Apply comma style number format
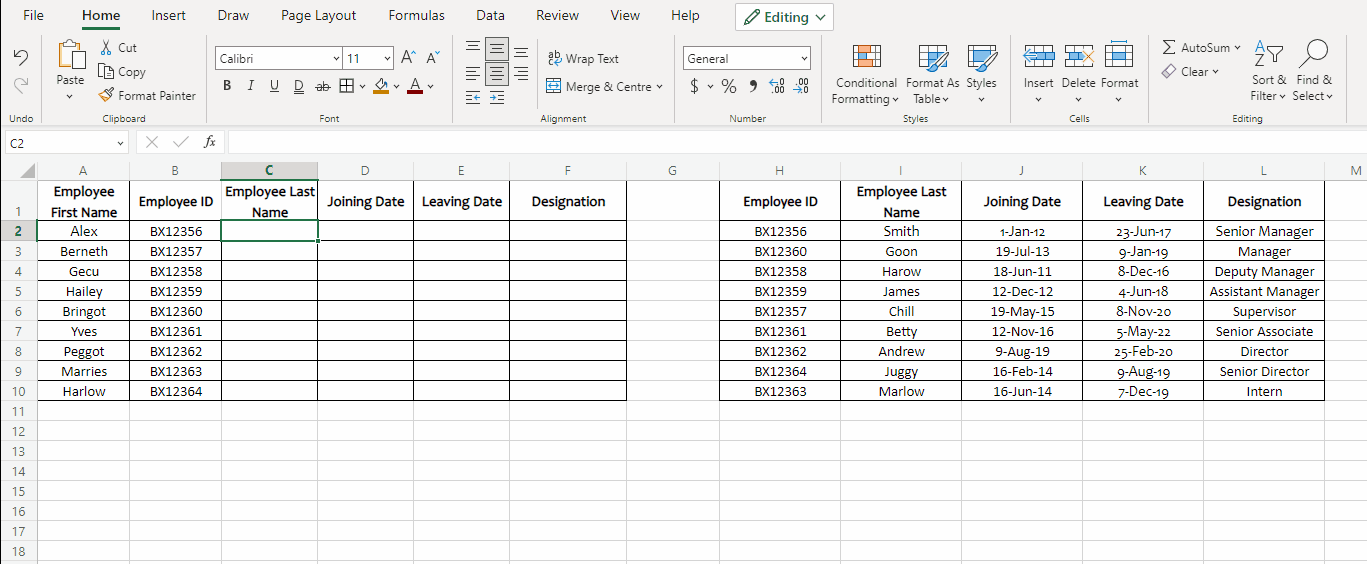1367x564 pixels. [753, 86]
